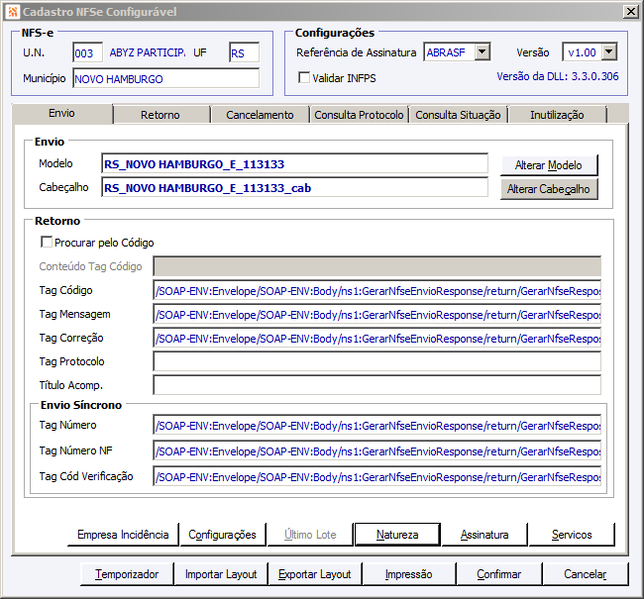Switch to Inutilização tab
The height and width of the screenshot is (599, 644).
557,115
